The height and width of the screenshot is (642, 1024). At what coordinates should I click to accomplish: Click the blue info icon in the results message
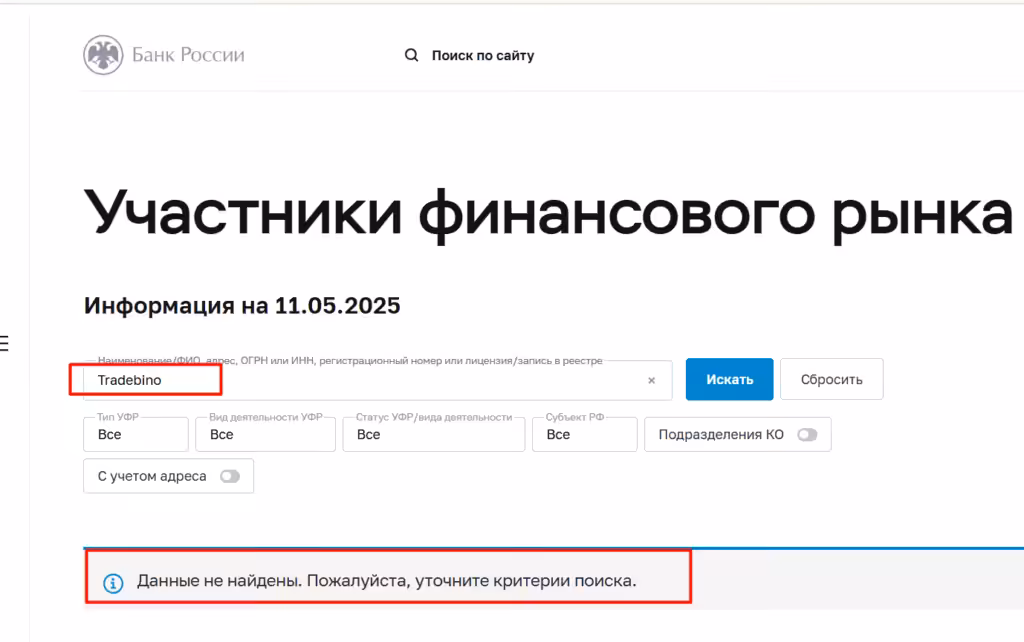click(113, 583)
